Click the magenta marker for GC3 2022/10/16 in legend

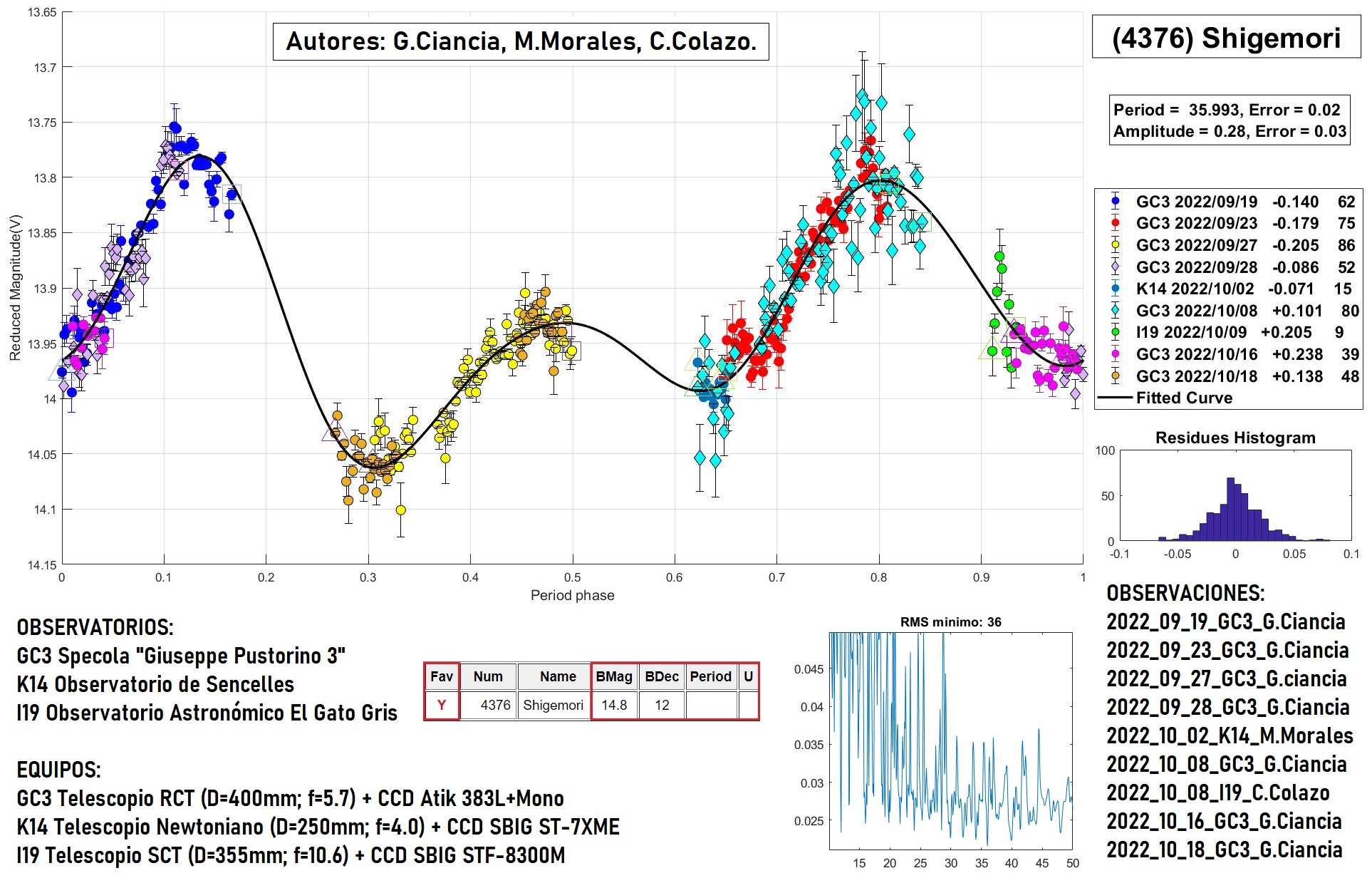(x=1115, y=354)
